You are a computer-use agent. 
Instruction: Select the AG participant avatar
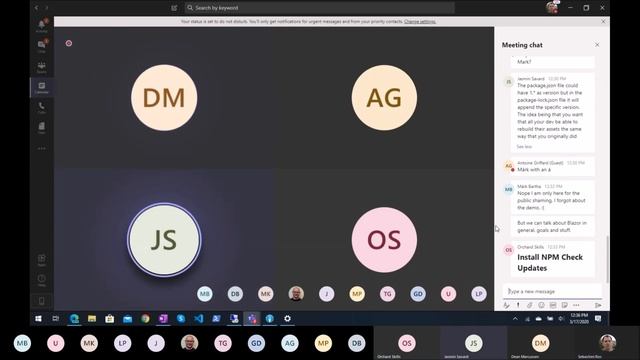click(384, 98)
